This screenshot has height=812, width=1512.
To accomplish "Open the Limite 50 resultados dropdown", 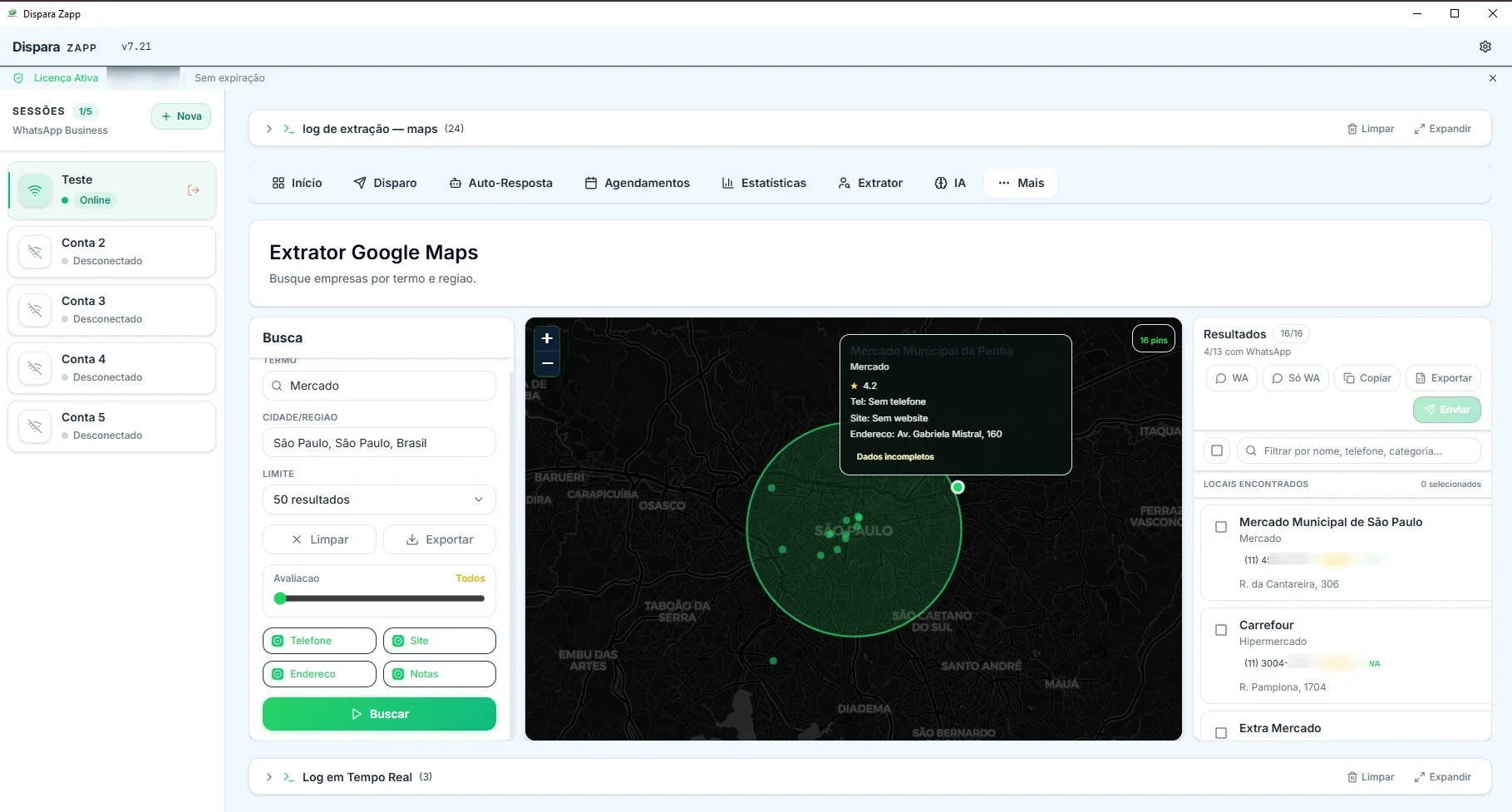I will pos(379,500).
